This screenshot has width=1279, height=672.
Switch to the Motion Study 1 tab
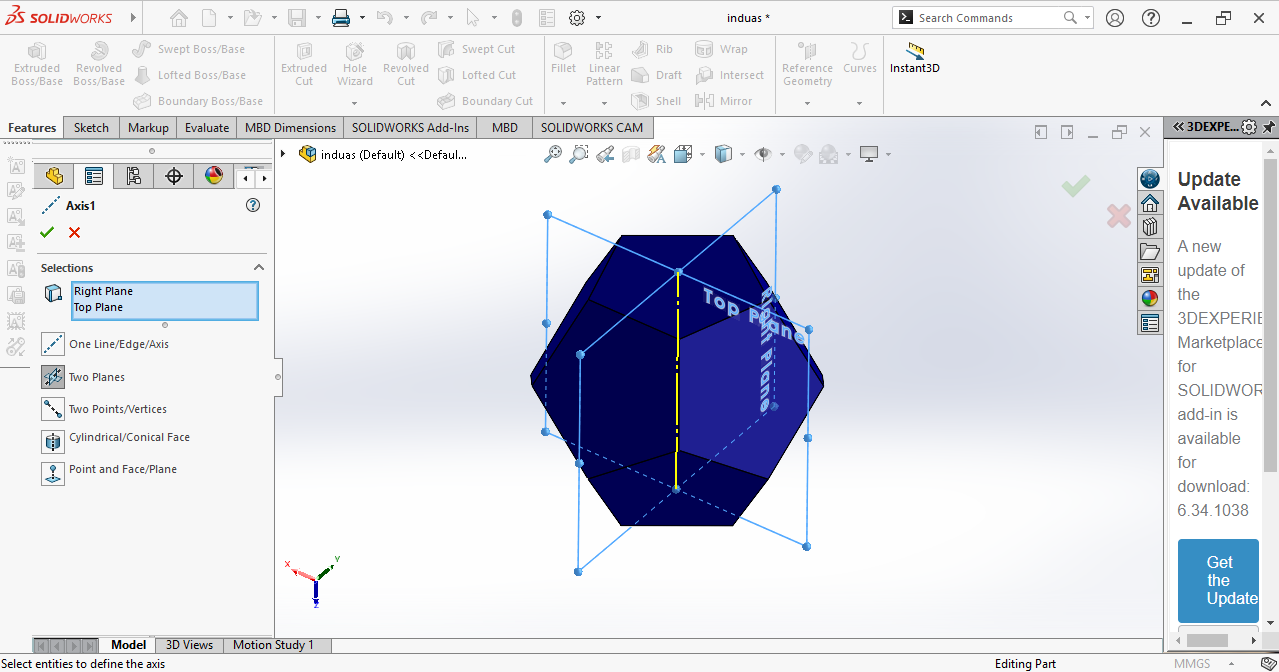pos(273,645)
